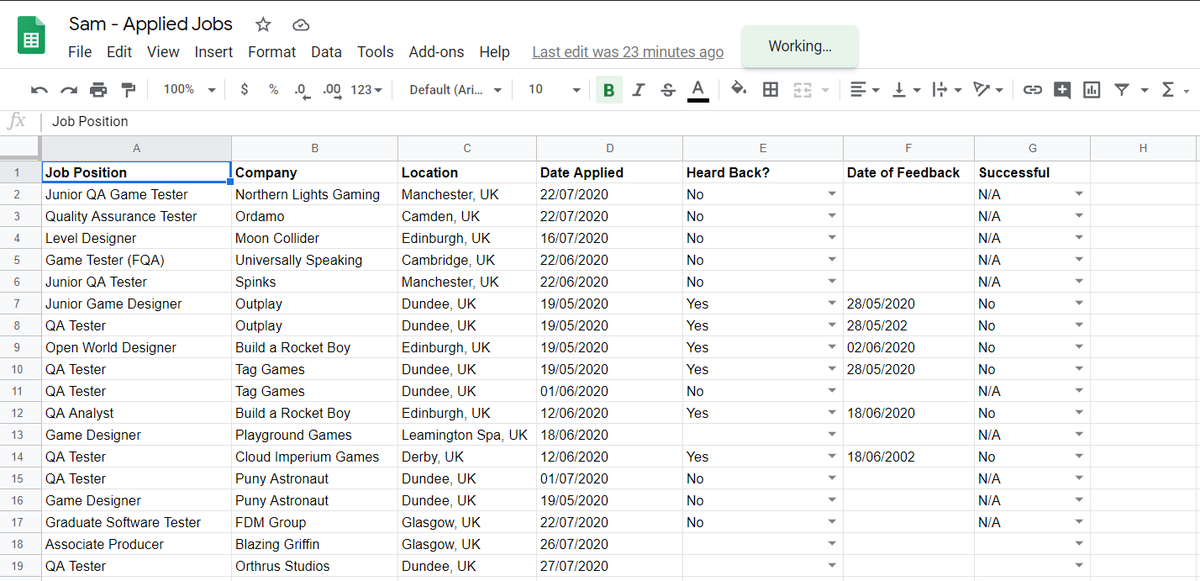Screen dimensions: 1200x581
Task: Open text rotation options
Action: point(988,90)
